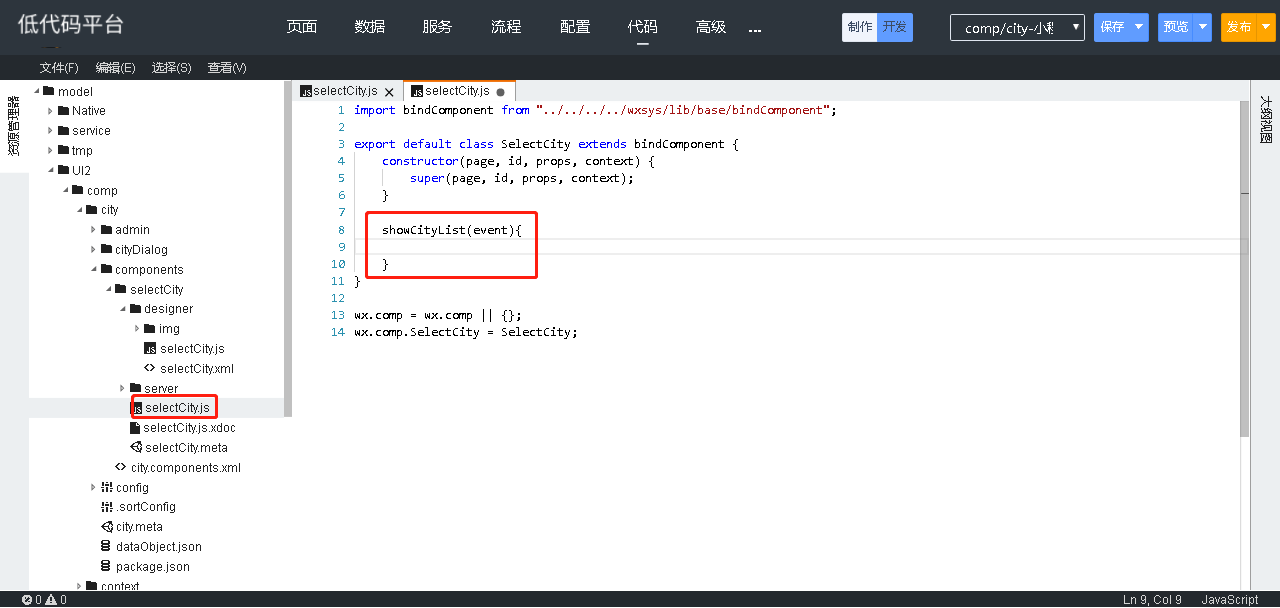This screenshot has width=1280, height=608.
Task: Go to the 数据 top navigation tab
Action: [369, 27]
